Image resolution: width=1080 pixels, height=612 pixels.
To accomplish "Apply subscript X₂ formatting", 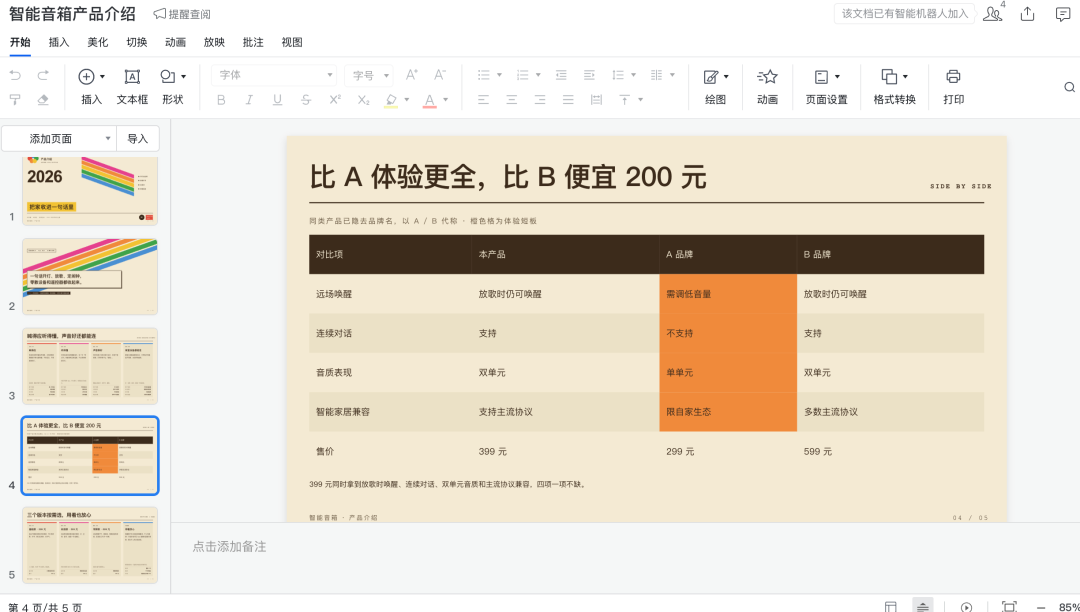I will click(363, 100).
